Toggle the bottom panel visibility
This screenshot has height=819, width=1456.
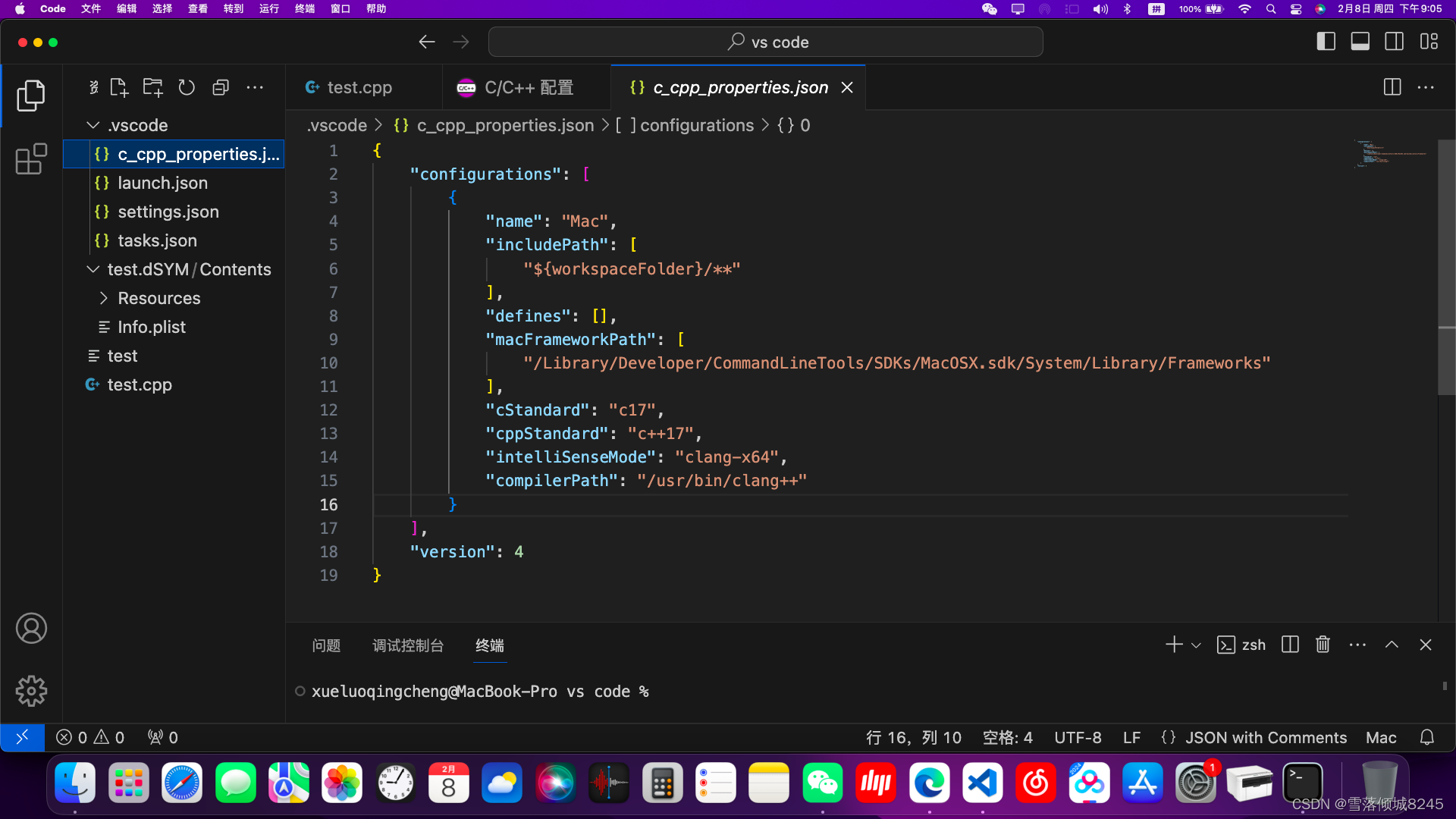click(x=1360, y=42)
